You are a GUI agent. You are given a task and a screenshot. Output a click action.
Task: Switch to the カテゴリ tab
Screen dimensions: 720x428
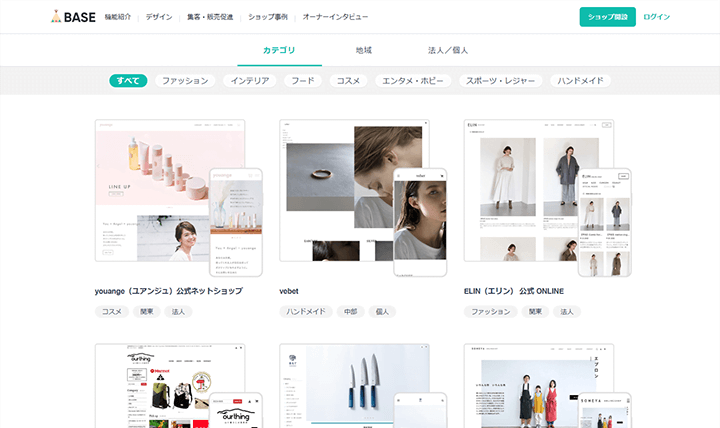pyautogui.click(x=279, y=50)
